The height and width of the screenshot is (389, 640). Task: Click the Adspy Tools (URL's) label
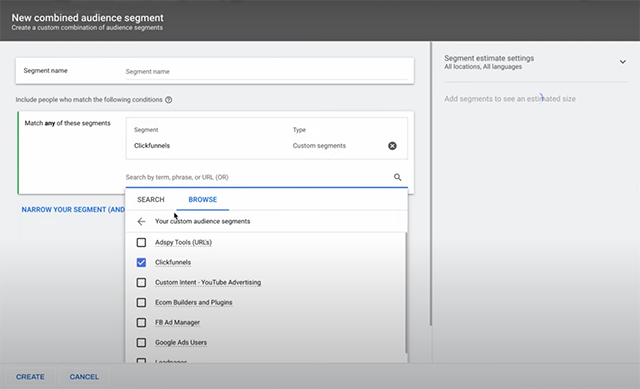pos(183,242)
